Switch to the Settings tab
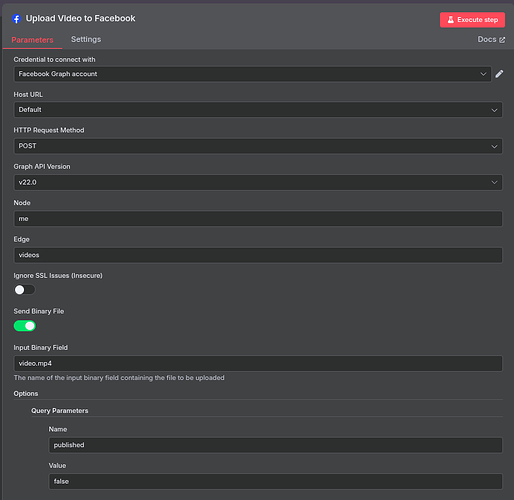The width and height of the screenshot is (514, 500). [x=86, y=39]
